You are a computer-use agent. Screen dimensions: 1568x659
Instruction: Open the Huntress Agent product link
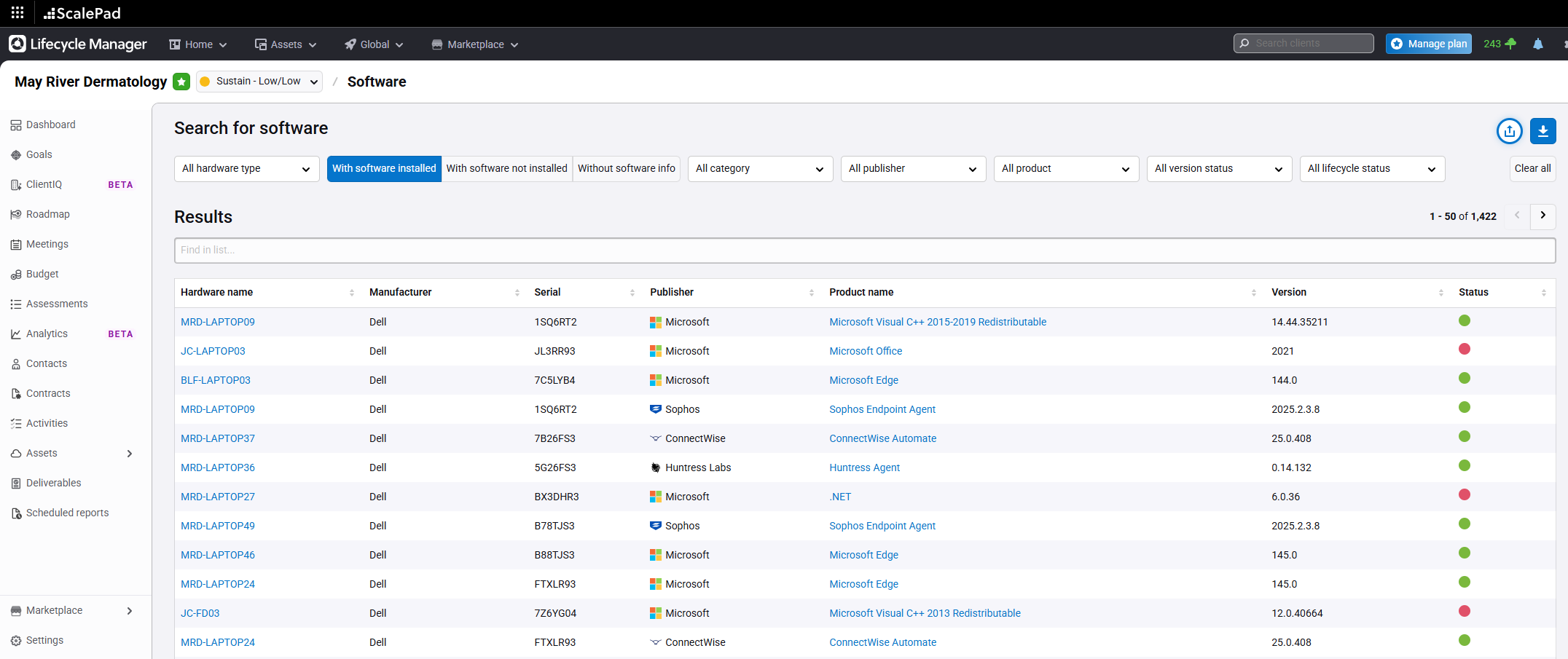coord(864,467)
